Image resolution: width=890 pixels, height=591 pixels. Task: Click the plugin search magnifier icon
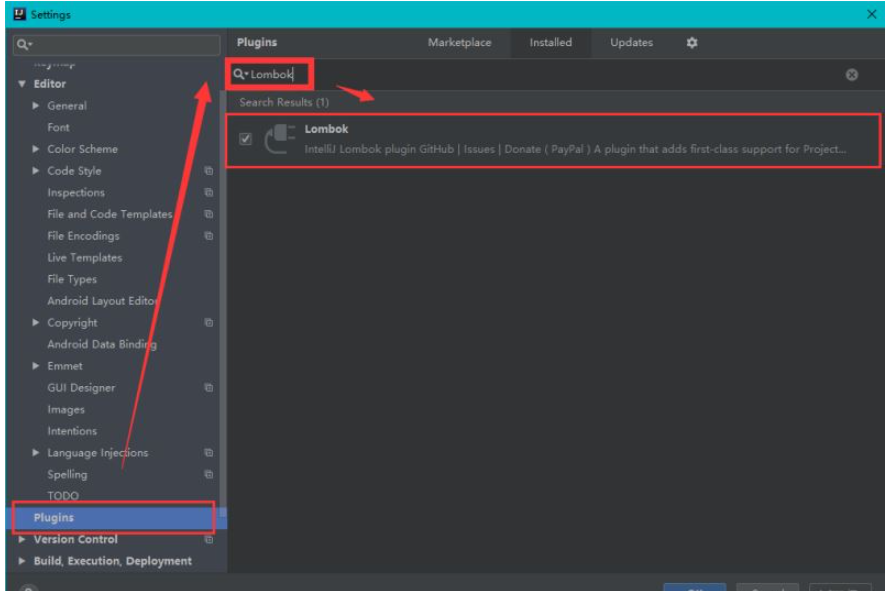(x=240, y=74)
